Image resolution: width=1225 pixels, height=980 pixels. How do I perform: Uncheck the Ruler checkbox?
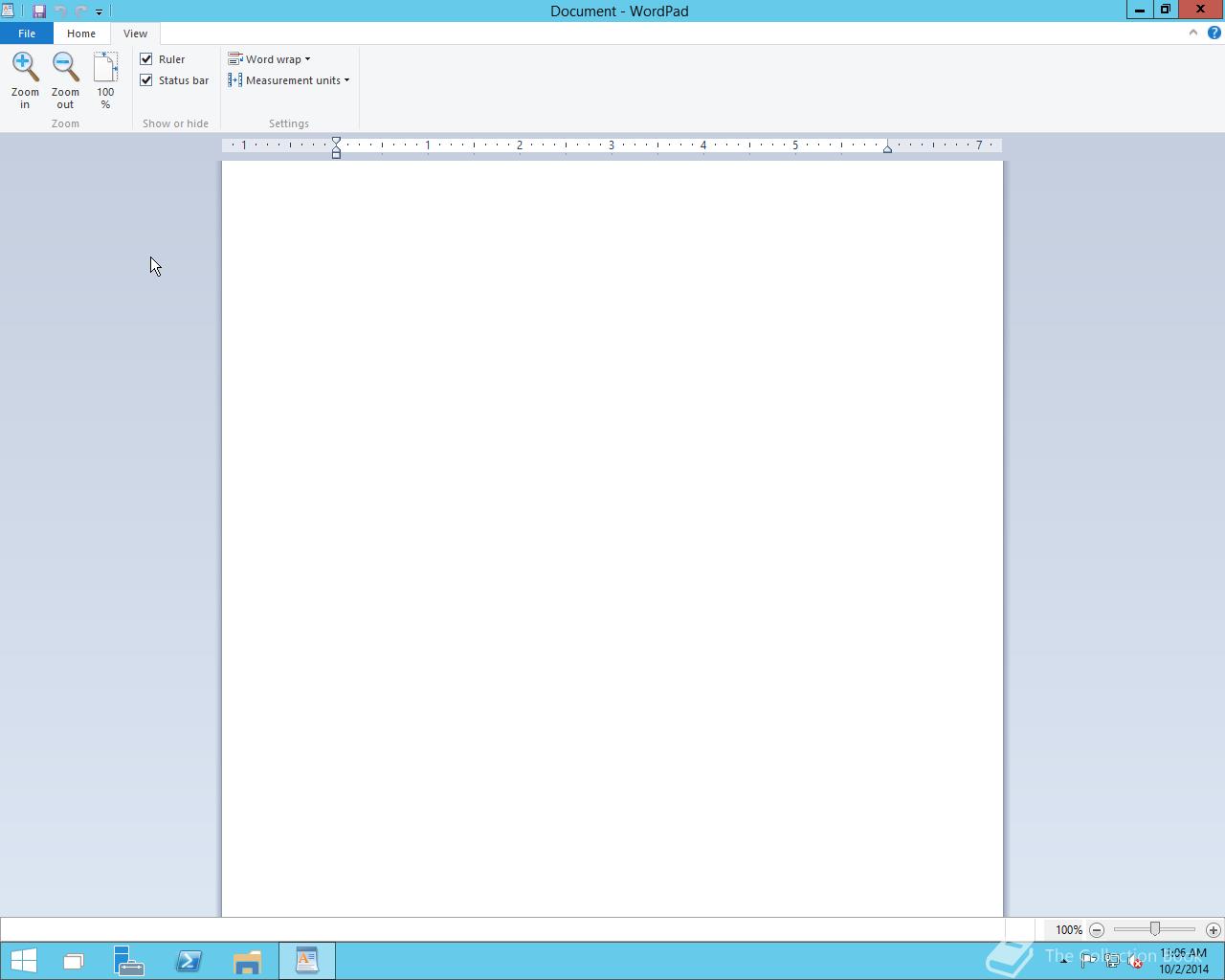click(x=146, y=59)
